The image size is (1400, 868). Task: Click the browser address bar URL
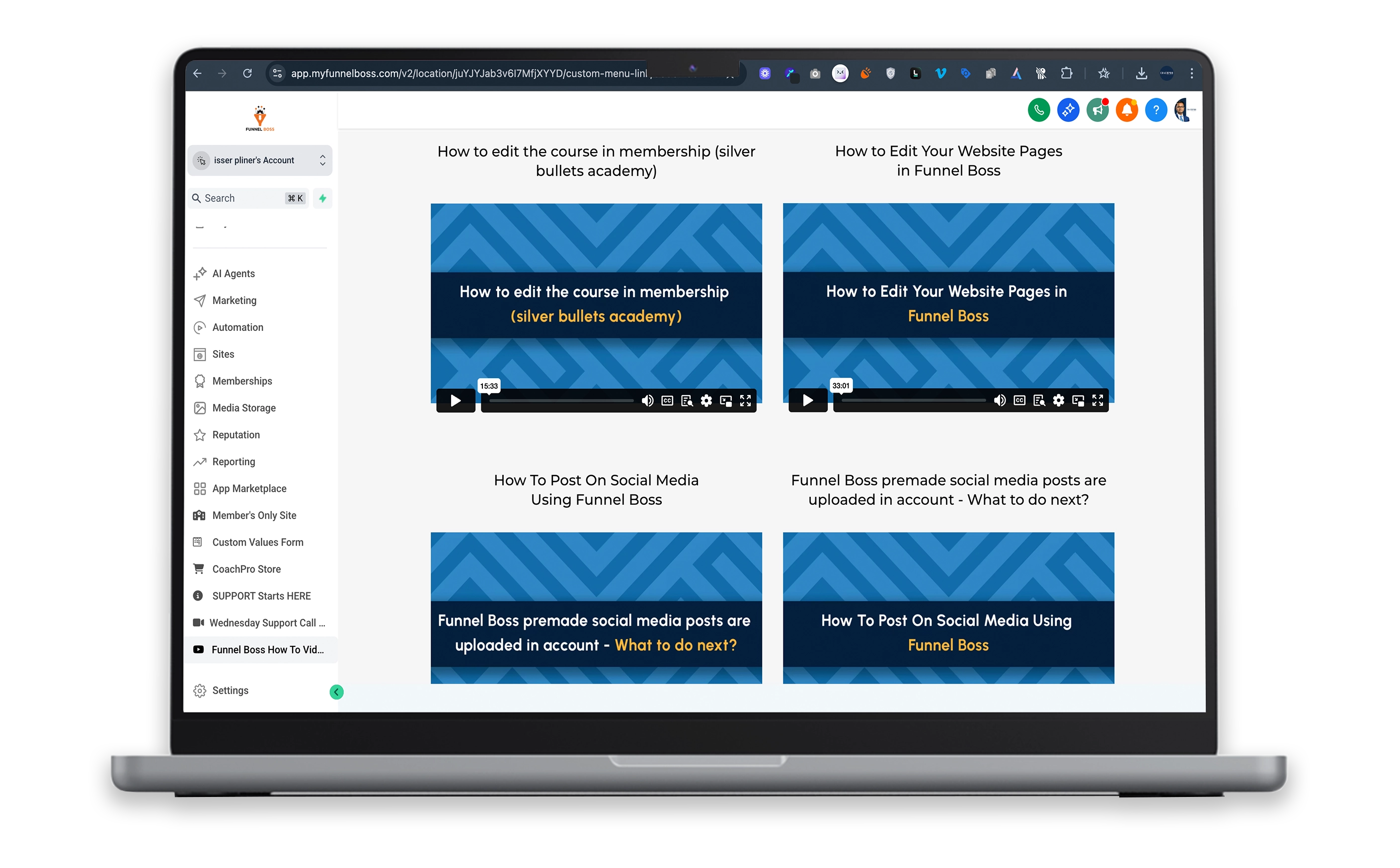click(468, 74)
